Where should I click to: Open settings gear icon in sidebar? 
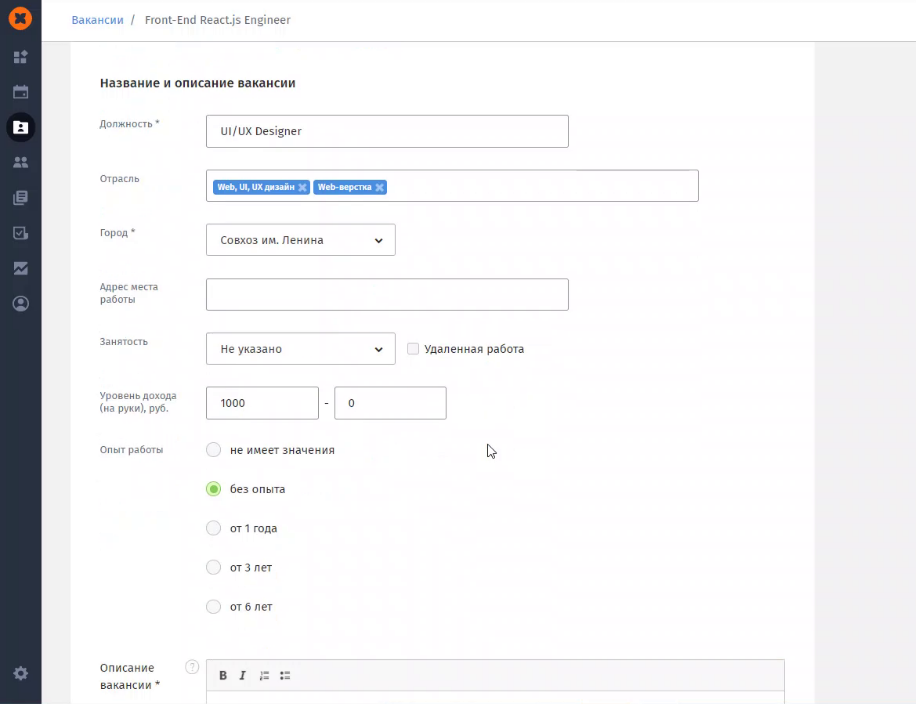(20, 673)
